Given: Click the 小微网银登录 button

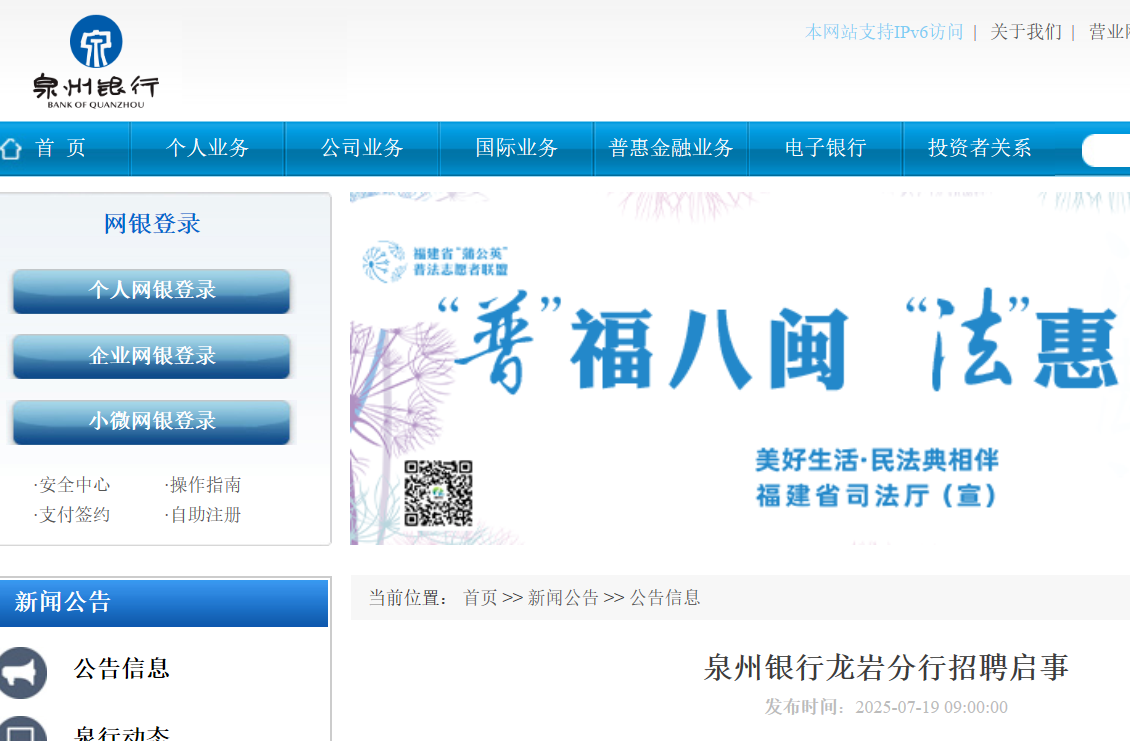Looking at the screenshot, I should click(151, 422).
